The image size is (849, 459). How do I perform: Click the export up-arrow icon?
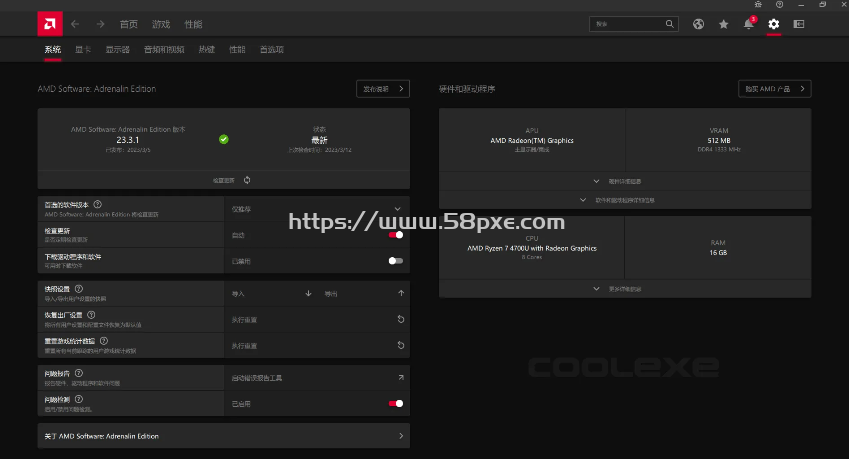coord(401,293)
